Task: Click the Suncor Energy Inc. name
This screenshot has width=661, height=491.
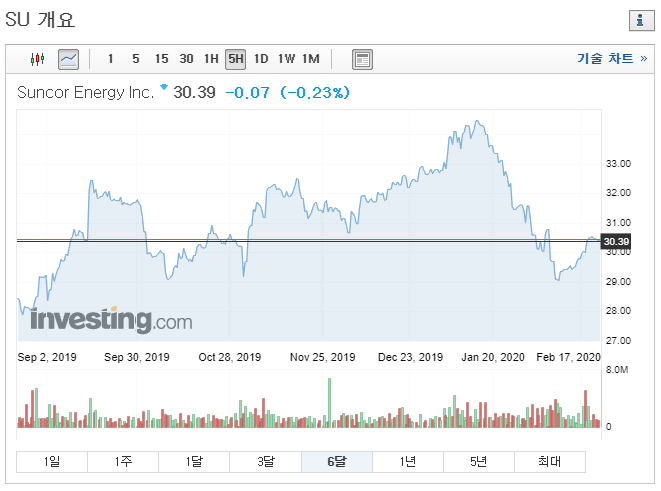Action: point(86,92)
